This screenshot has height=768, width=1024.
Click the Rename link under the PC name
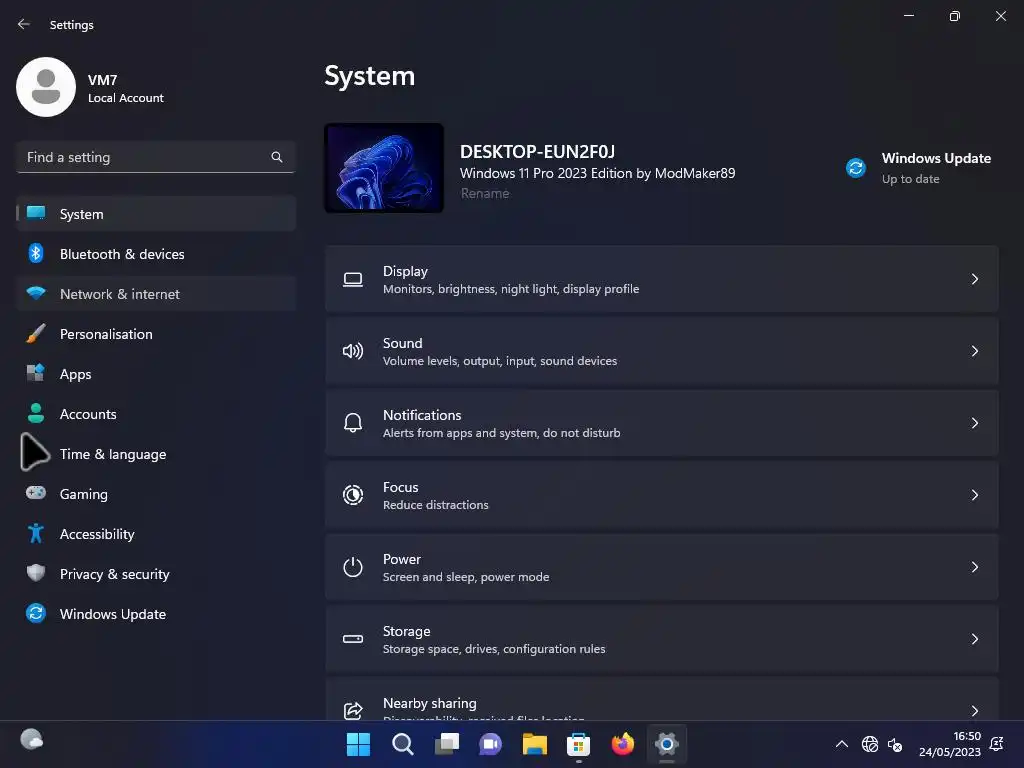point(485,193)
